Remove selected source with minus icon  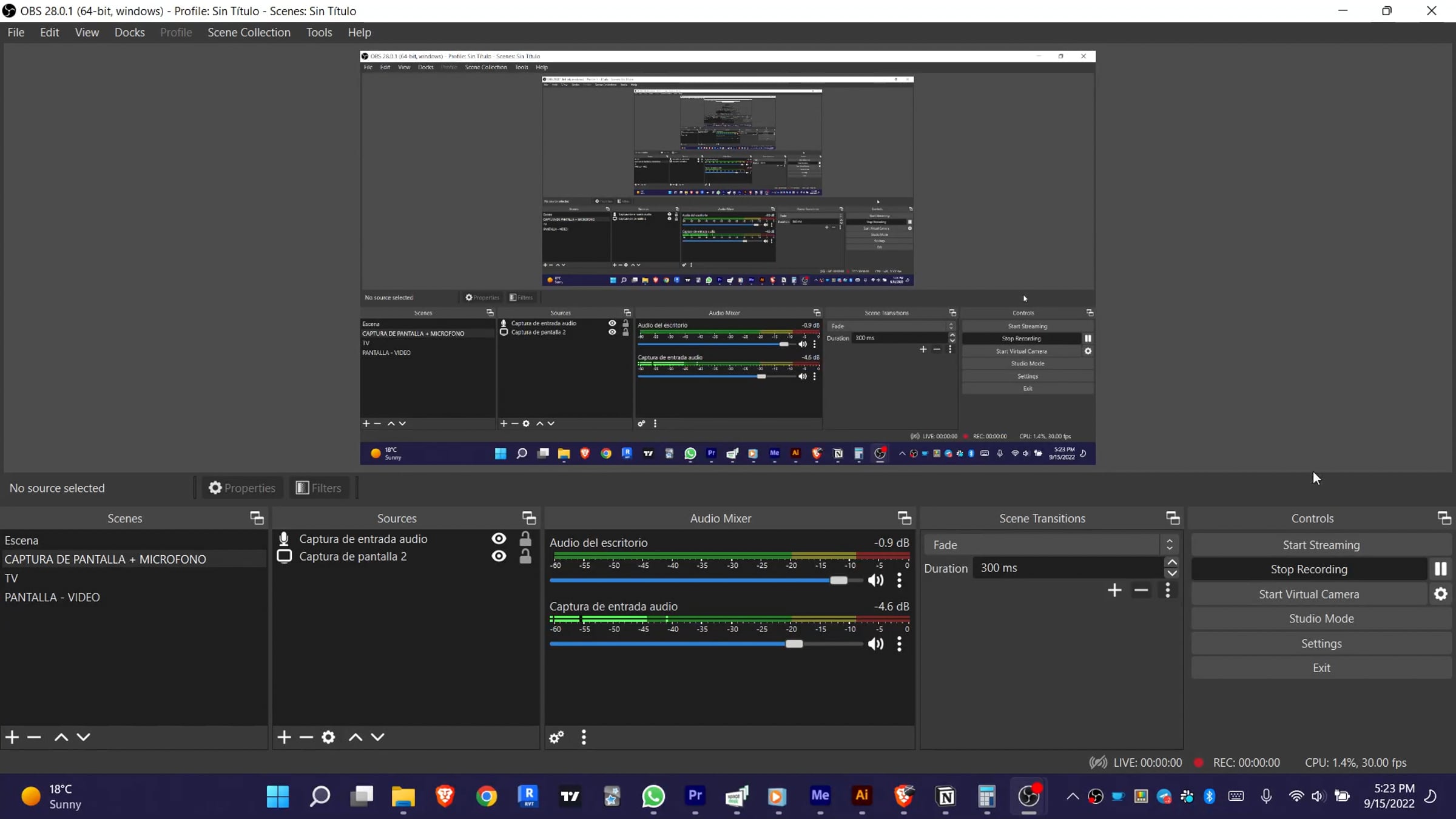306,737
